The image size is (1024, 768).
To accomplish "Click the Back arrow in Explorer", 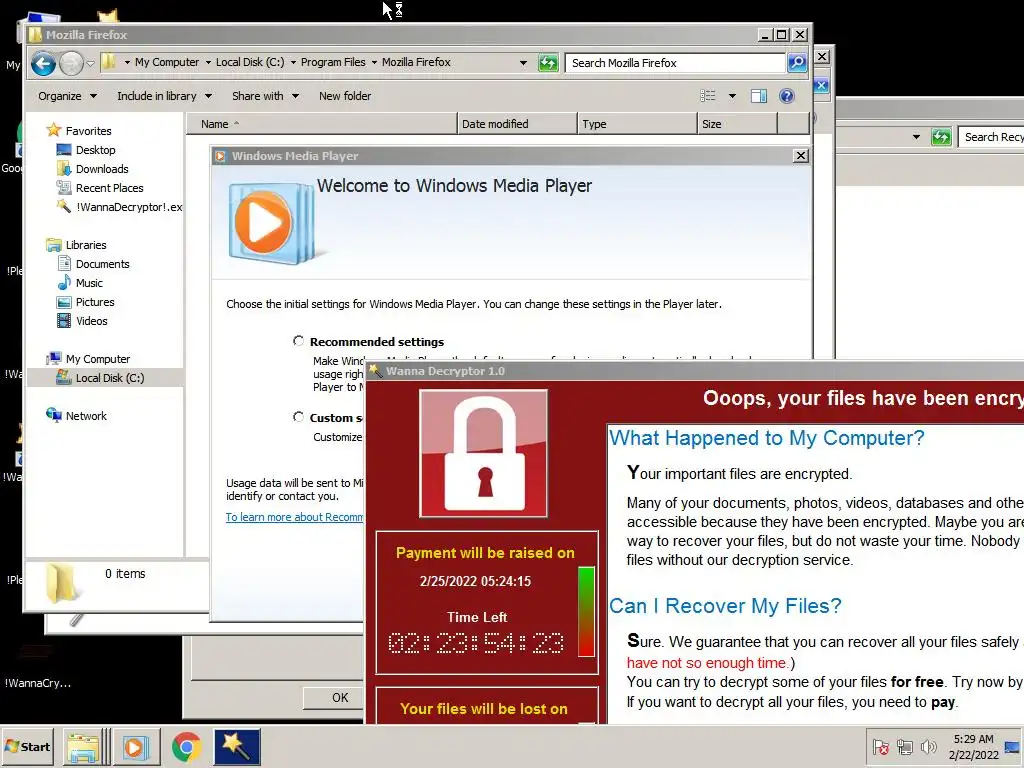I will coord(43,63).
